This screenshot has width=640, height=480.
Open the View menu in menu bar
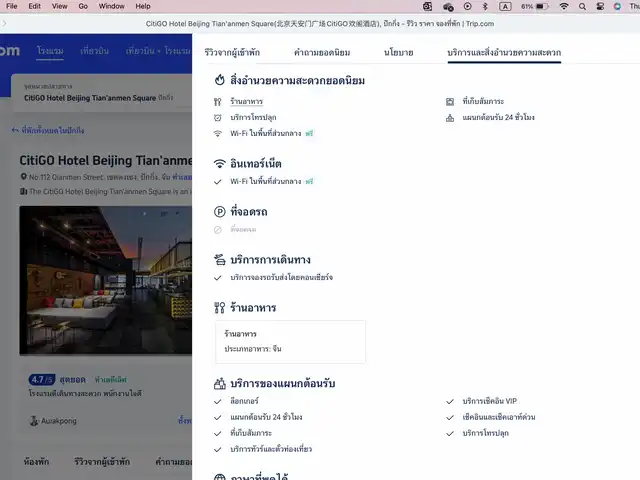pos(59,6)
